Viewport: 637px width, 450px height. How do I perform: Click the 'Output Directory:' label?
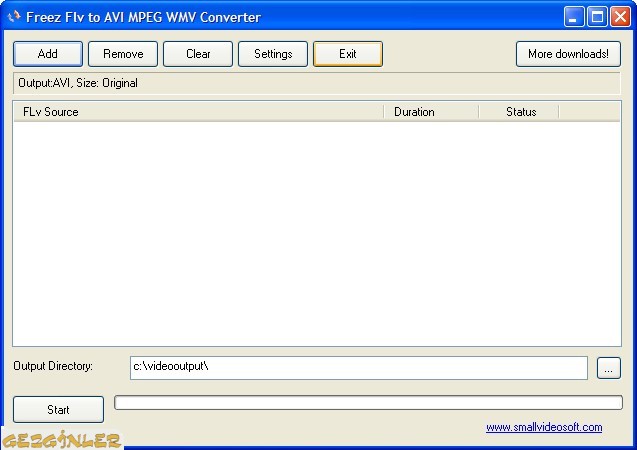point(53,366)
